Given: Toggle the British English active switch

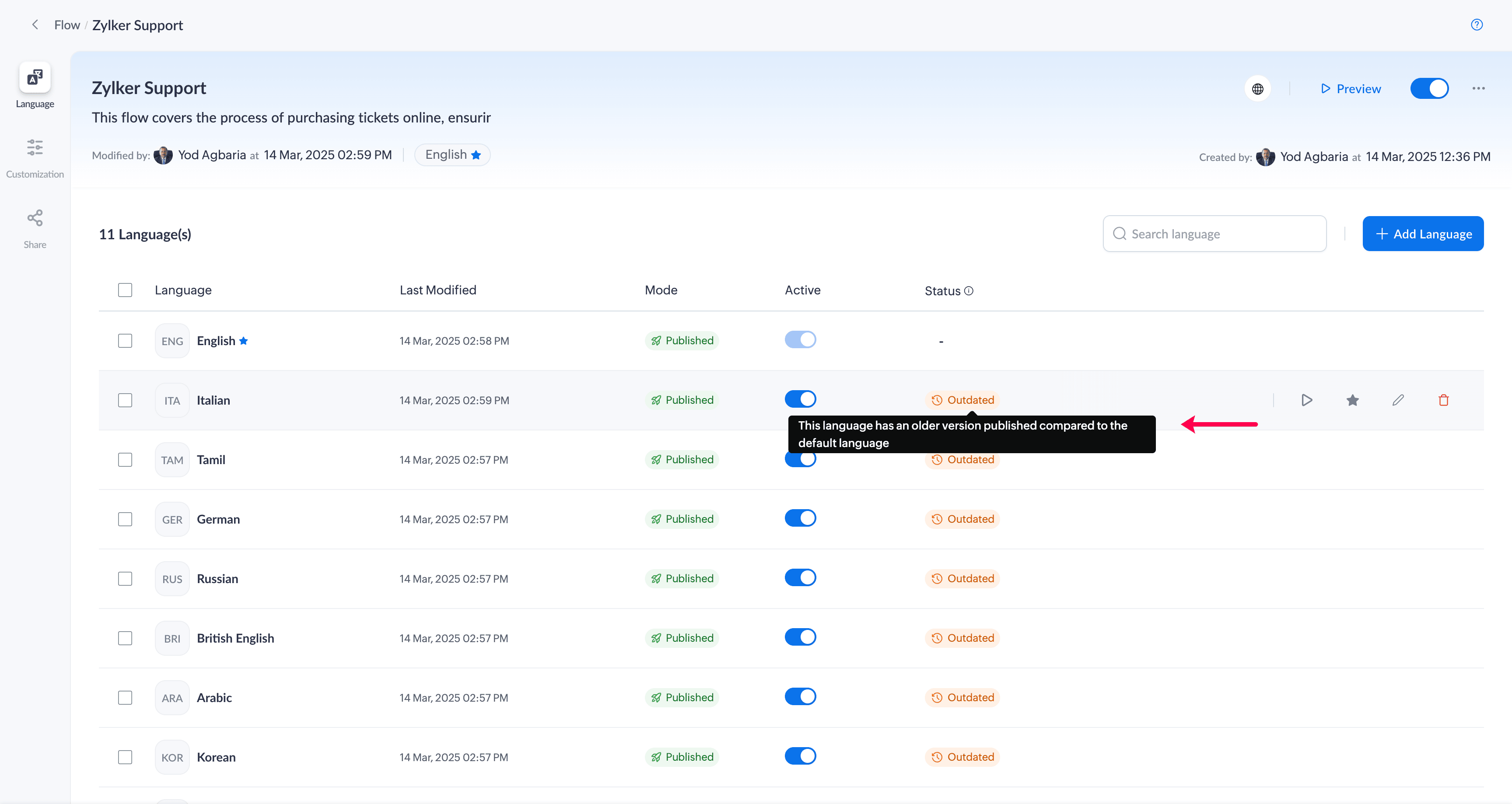Looking at the screenshot, I should click(x=800, y=637).
